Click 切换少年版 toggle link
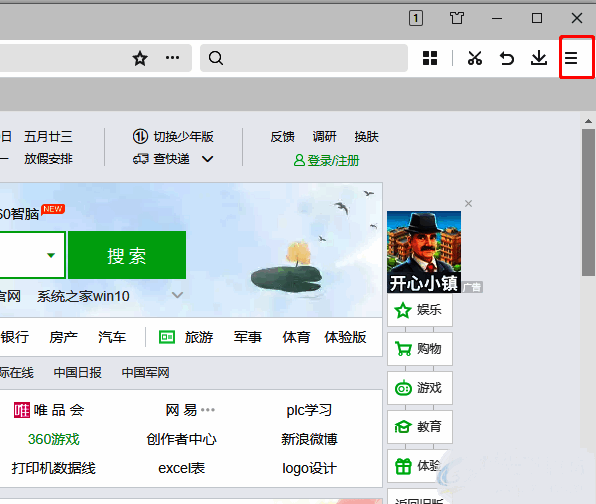The image size is (596, 504). [x=173, y=136]
